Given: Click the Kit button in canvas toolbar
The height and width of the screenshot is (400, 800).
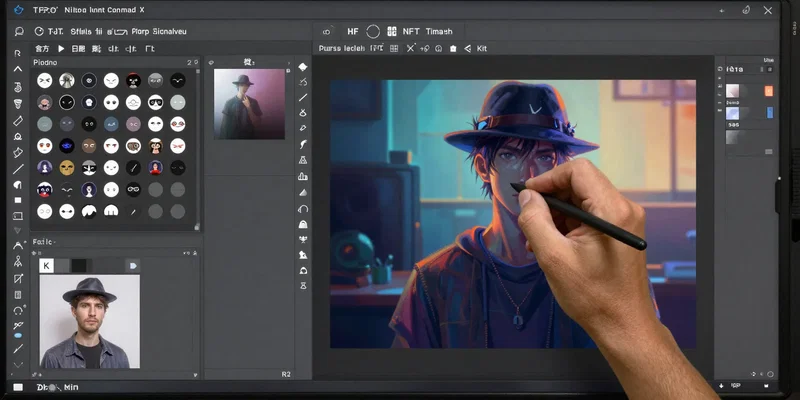Looking at the screenshot, I should [x=482, y=48].
